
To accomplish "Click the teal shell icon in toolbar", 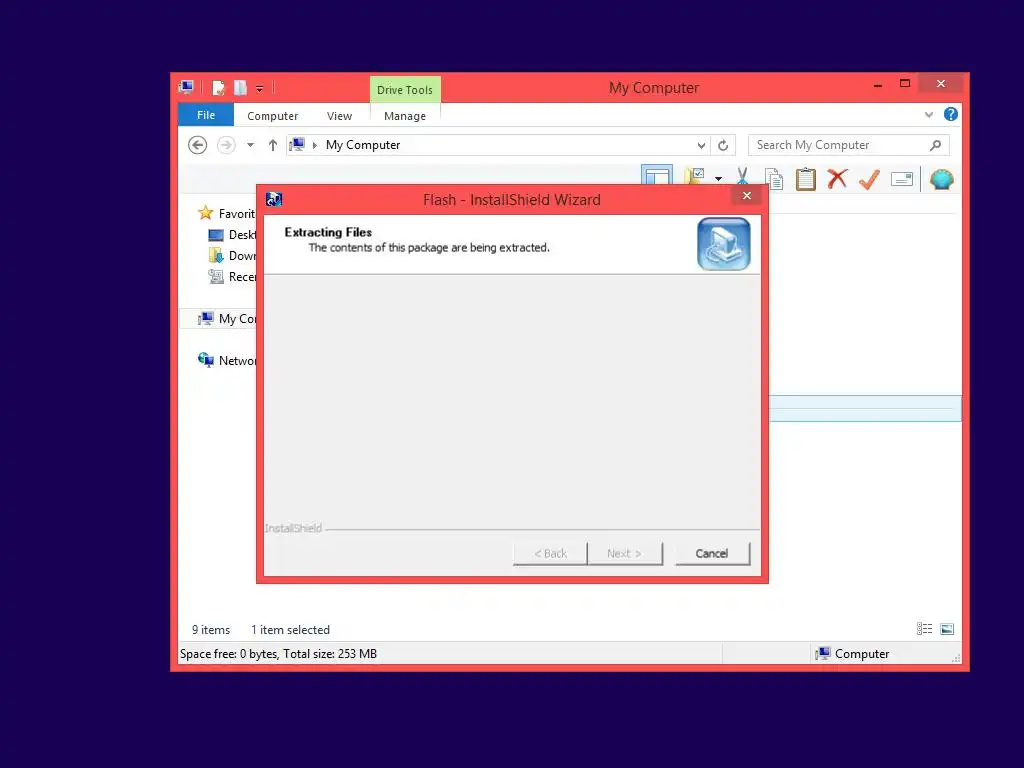I will point(942,179).
